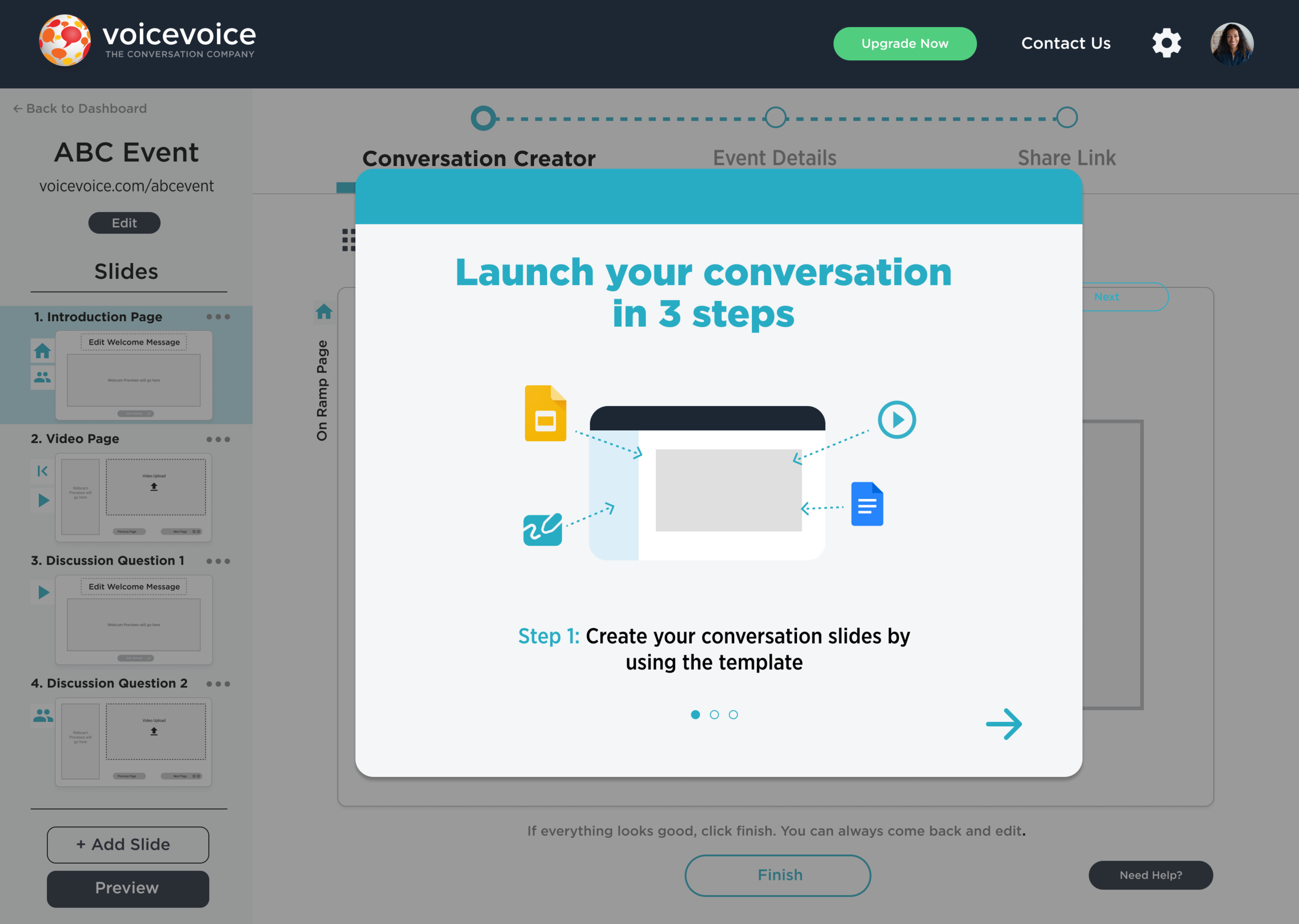
Task: Click the play icon on Video Page slide
Action: click(x=43, y=500)
